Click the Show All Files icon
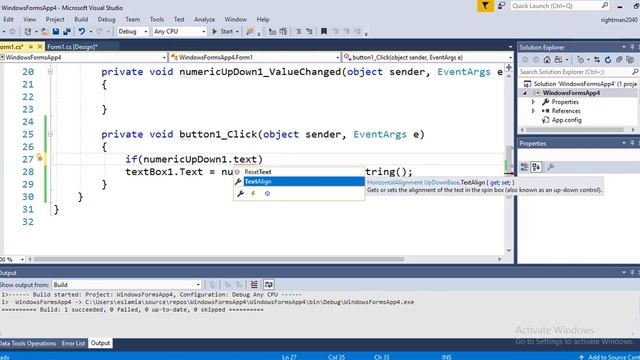The image size is (640, 360). tap(630, 60)
